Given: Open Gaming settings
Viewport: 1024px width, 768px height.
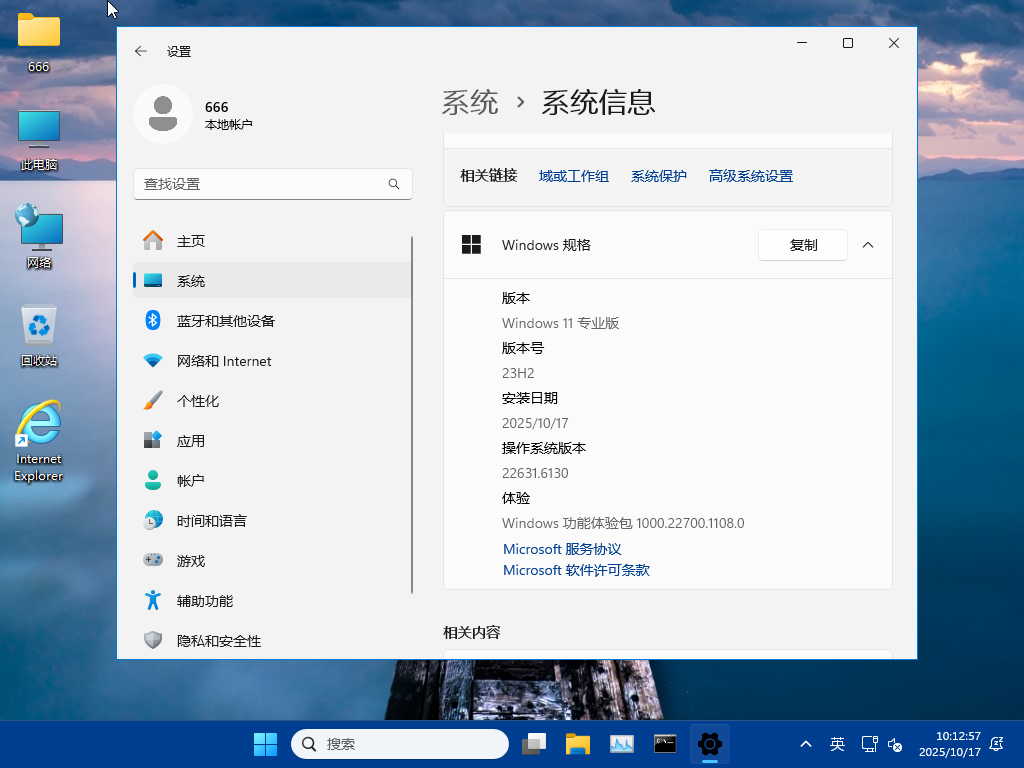Looking at the screenshot, I should click(x=190, y=561).
